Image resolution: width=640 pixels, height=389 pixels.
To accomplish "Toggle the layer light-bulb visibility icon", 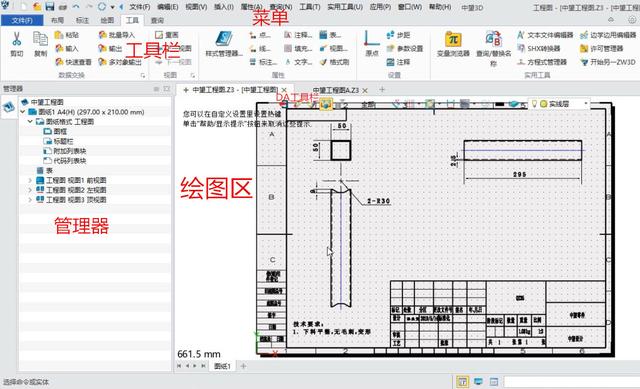I will [x=534, y=104].
